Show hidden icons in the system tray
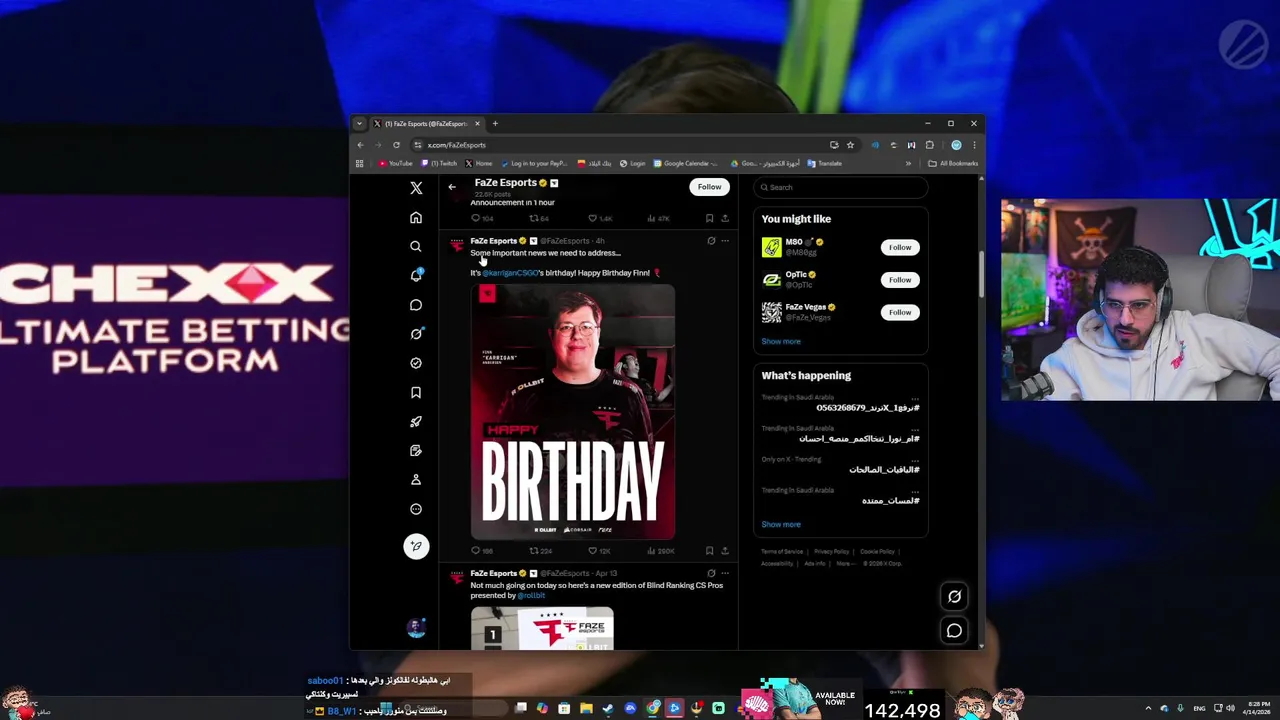This screenshot has width=1280, height=720. coord(1148,709)
